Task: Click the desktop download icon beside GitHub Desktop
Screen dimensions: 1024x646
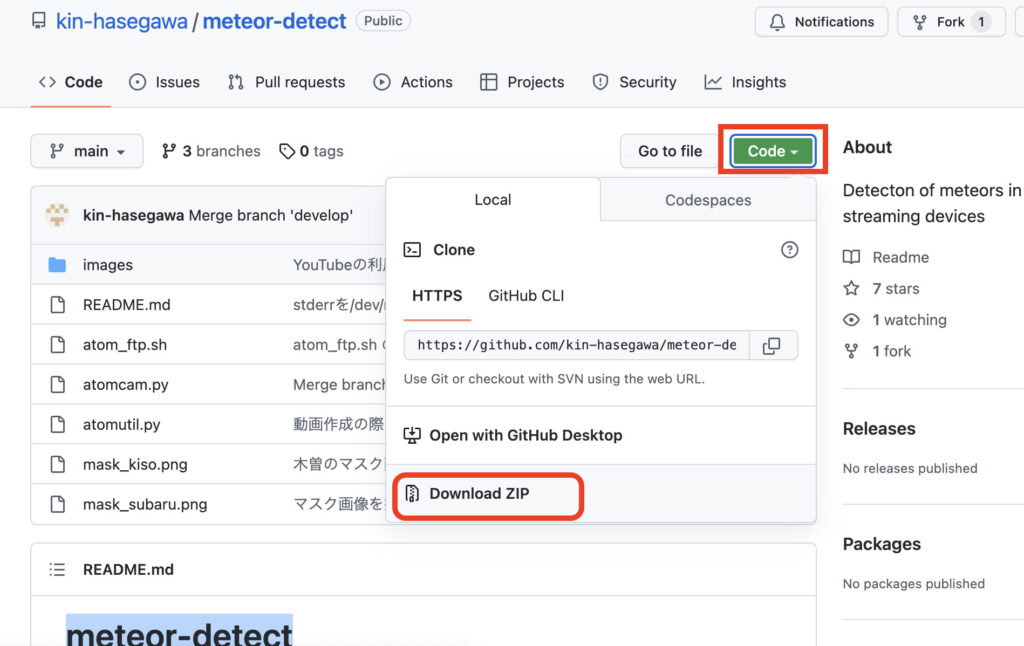Action: (412, 436)
